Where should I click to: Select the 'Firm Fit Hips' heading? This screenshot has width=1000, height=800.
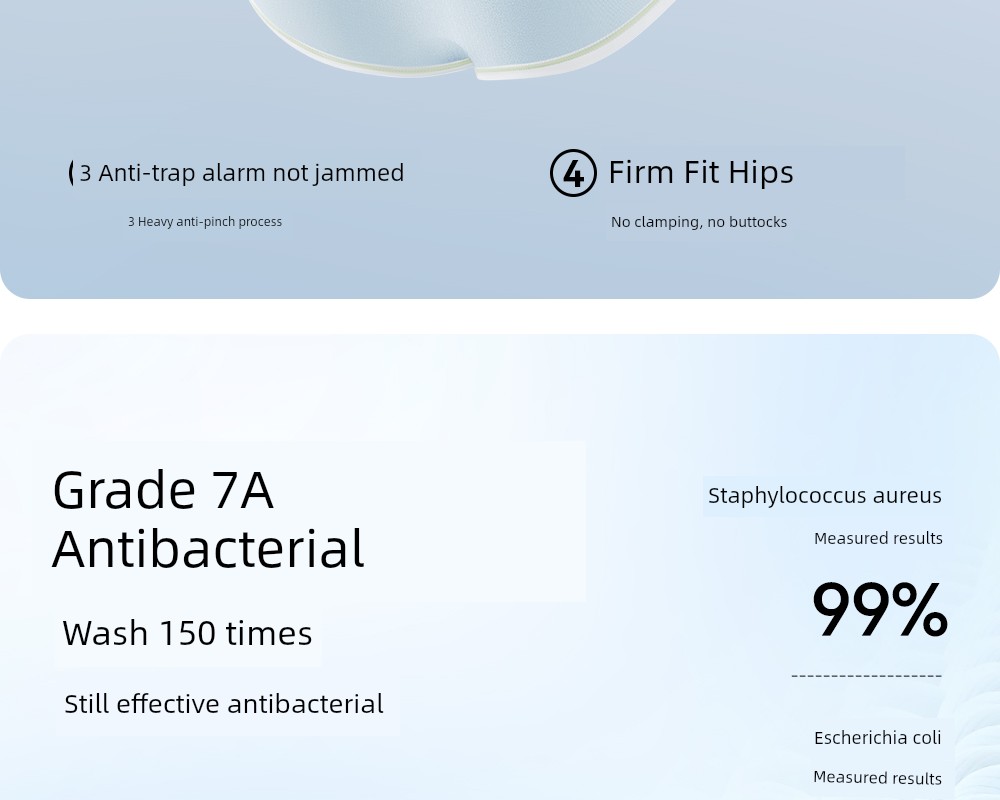tap(701, 173)
